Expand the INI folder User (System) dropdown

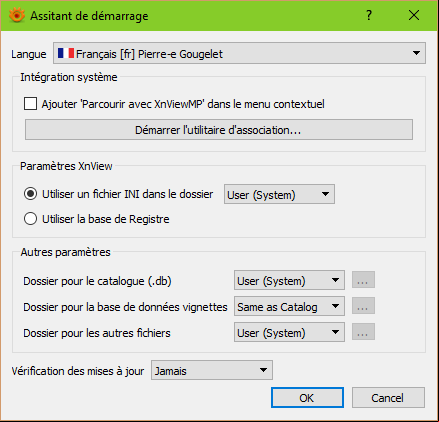(279, 194)
